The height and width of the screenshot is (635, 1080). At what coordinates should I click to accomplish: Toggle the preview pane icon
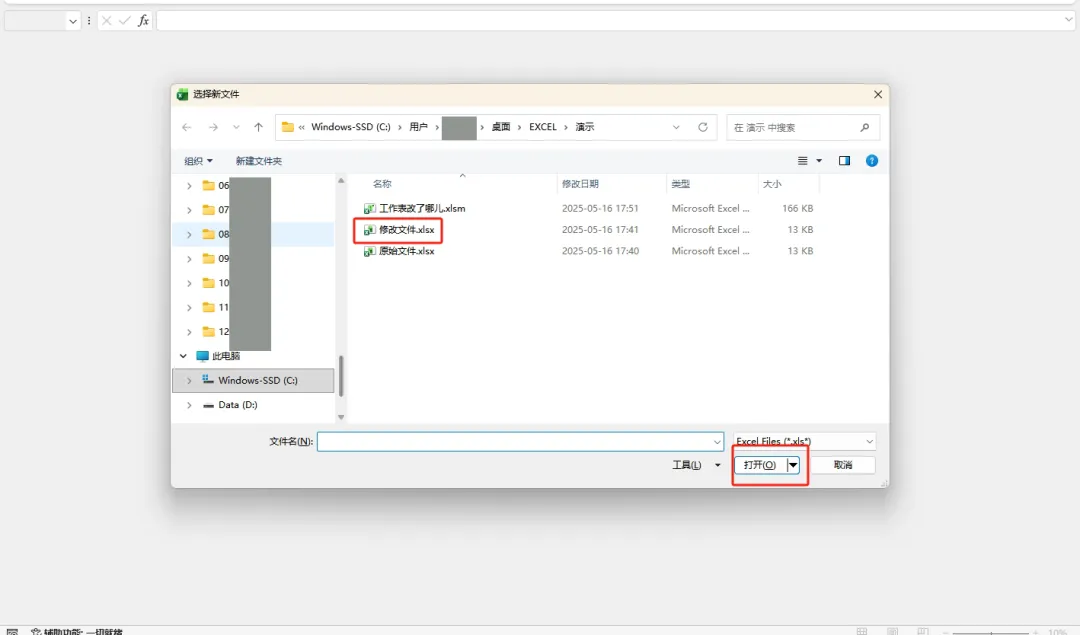[844, 161]
